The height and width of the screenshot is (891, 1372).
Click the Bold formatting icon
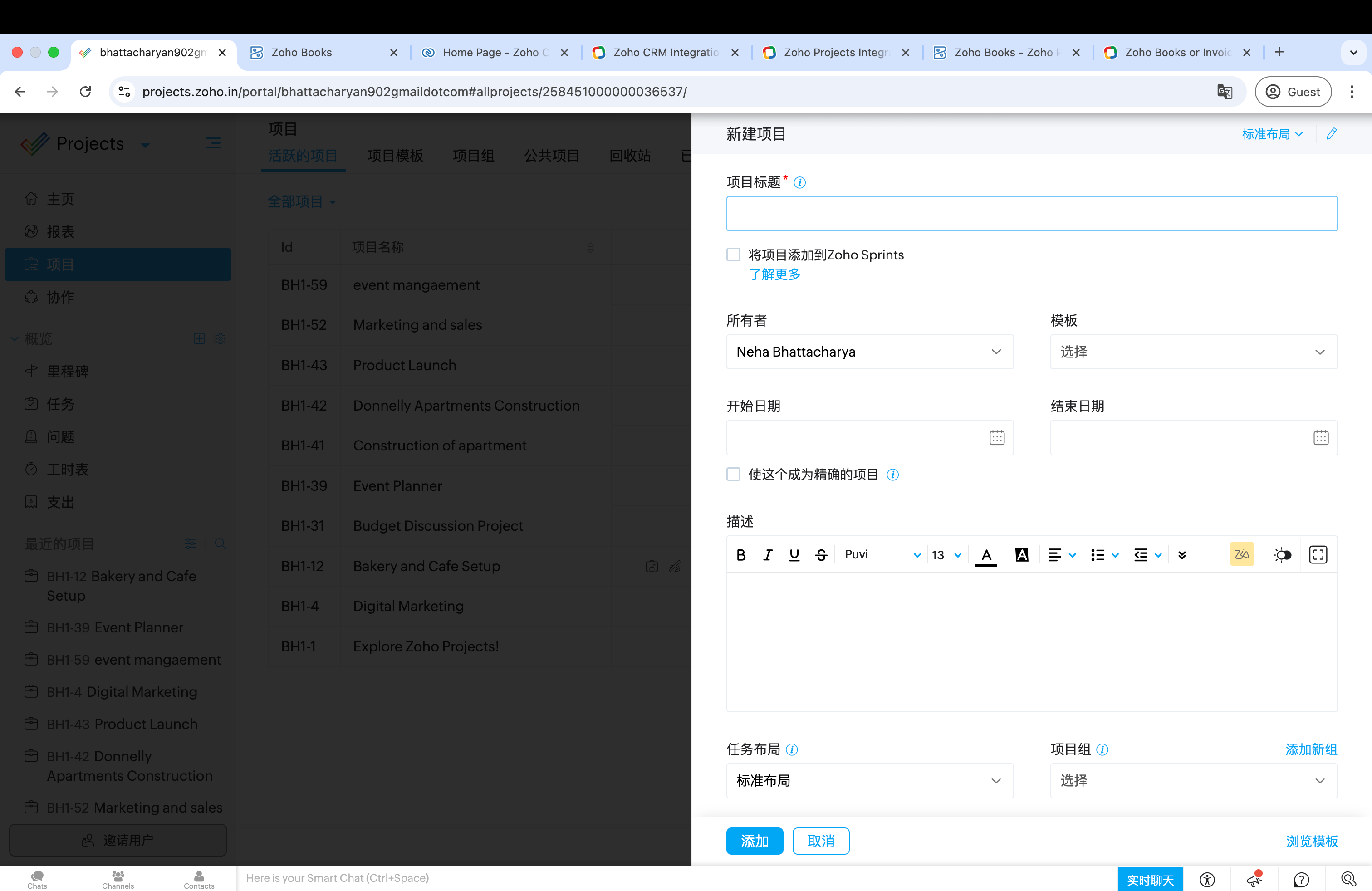[741, 554]
